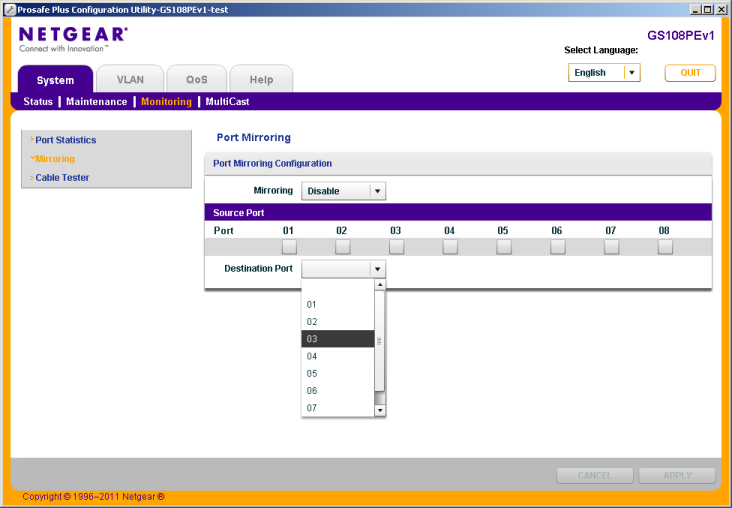Screen dimensions: 732x508
Task: Click the QUIT button
Action: 690,73
